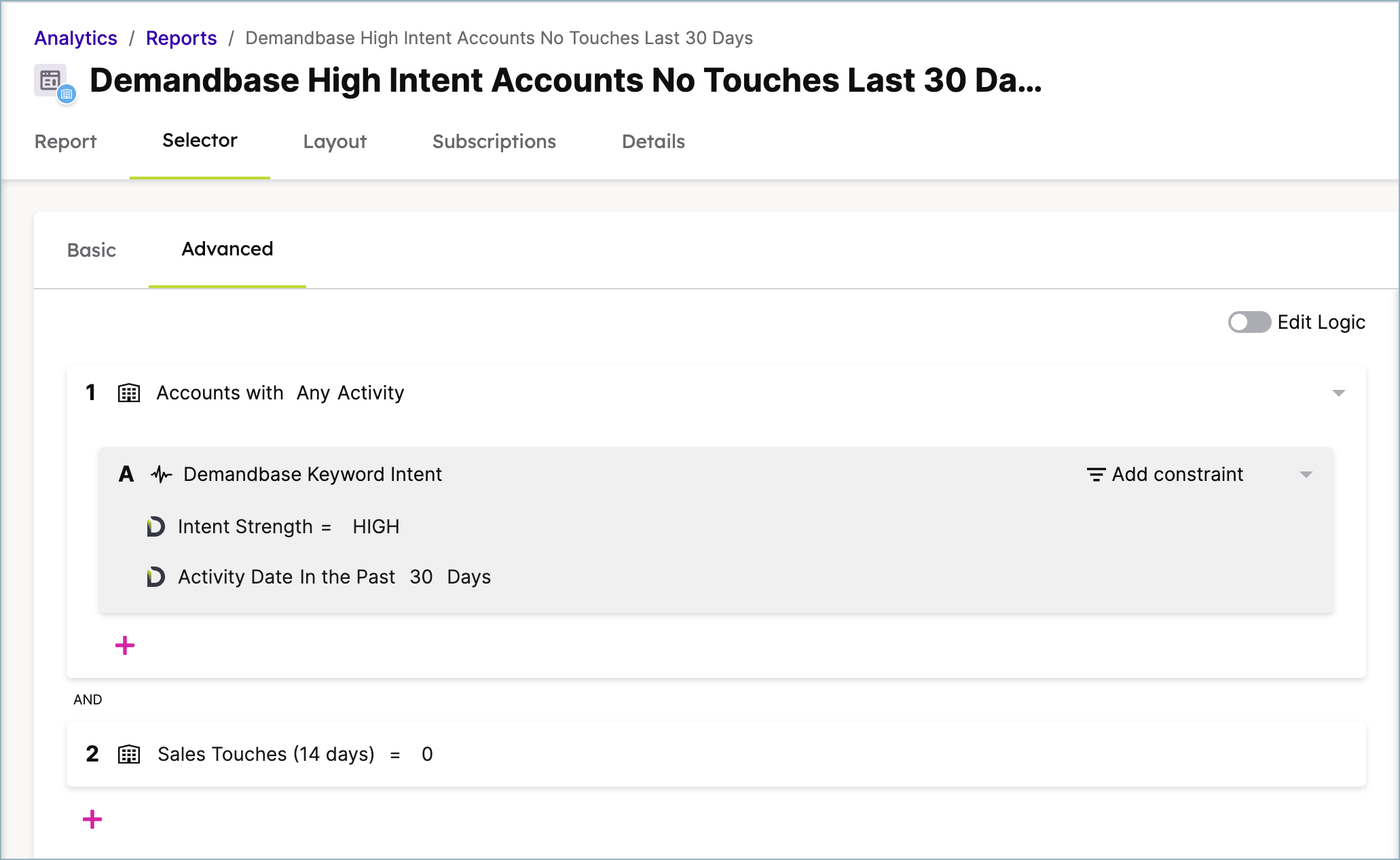
Task: Add a new activity with the plus inside filter 1
Action: (x=125, y=645)
